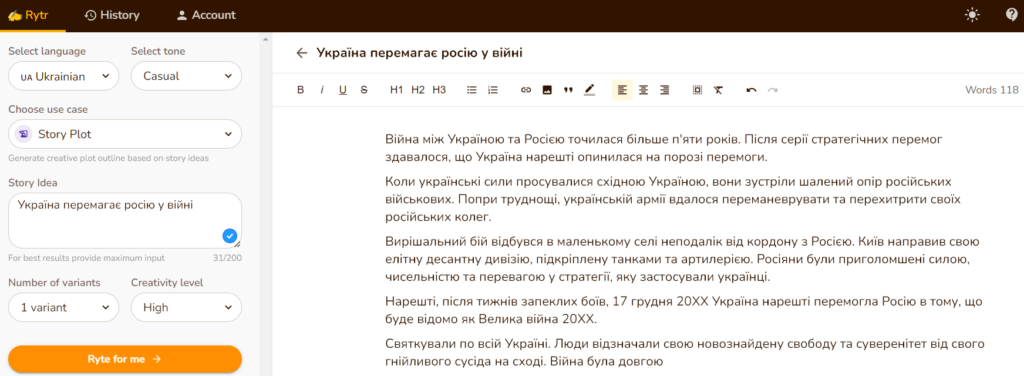Screen dimensions: 1024x376
Task: Insert a link with the link icon
Action: coord(526,90)
